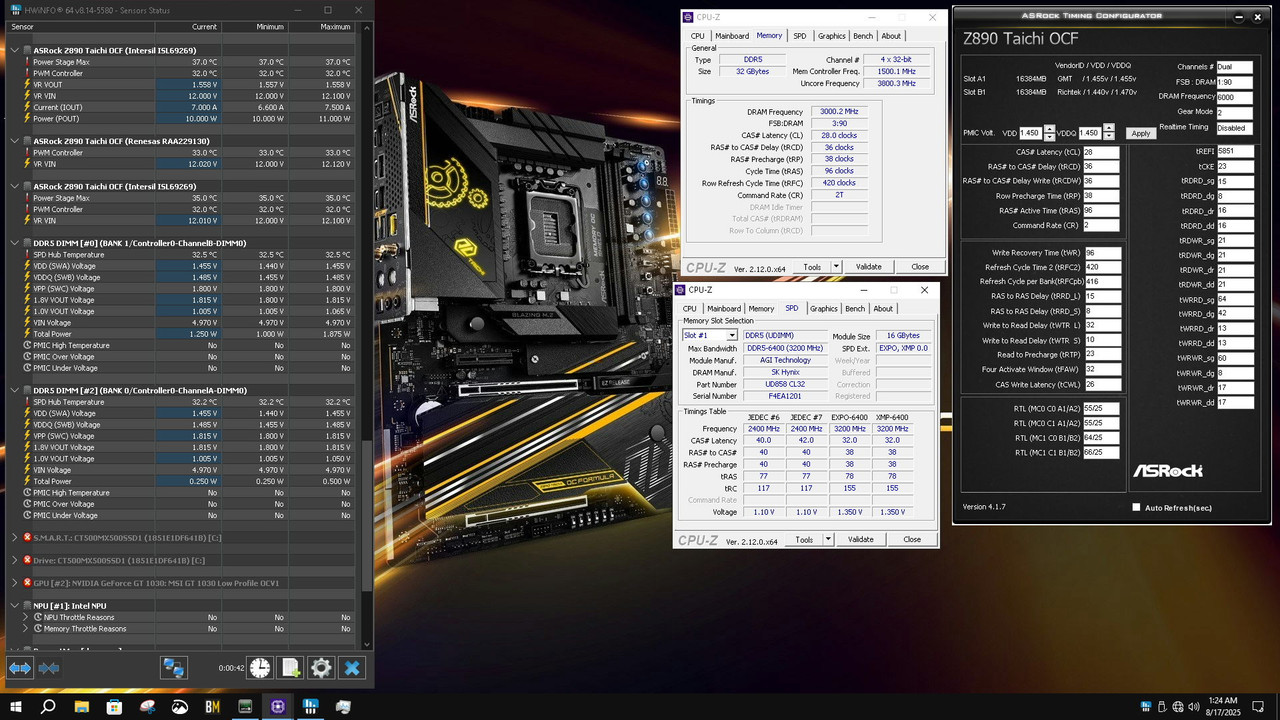
Task: Open the Slot #1 dropdown in CPU-Z SPD
Action: [732, 335]
